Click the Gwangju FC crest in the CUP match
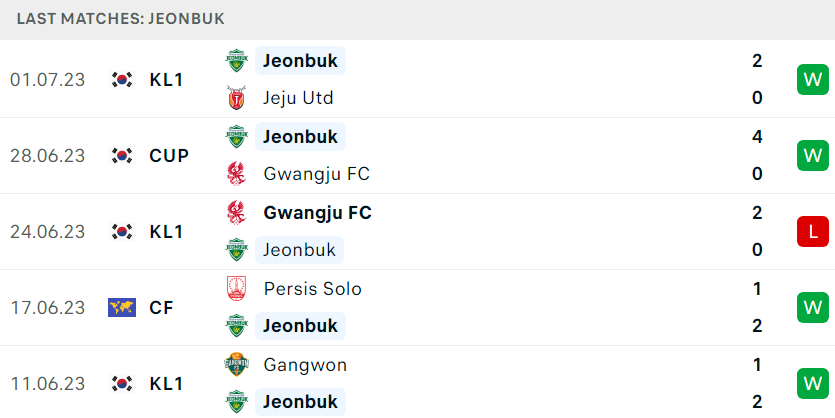This screenshot has width=835, height=418. (x=236, y=174)
